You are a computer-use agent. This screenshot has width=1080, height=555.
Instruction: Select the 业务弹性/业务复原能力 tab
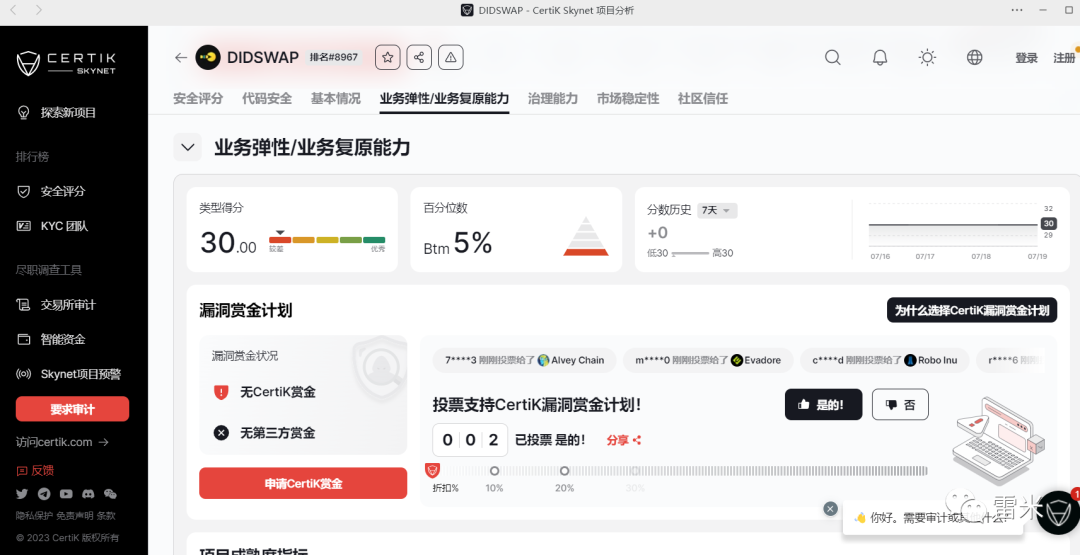click(x=444, y=98)
